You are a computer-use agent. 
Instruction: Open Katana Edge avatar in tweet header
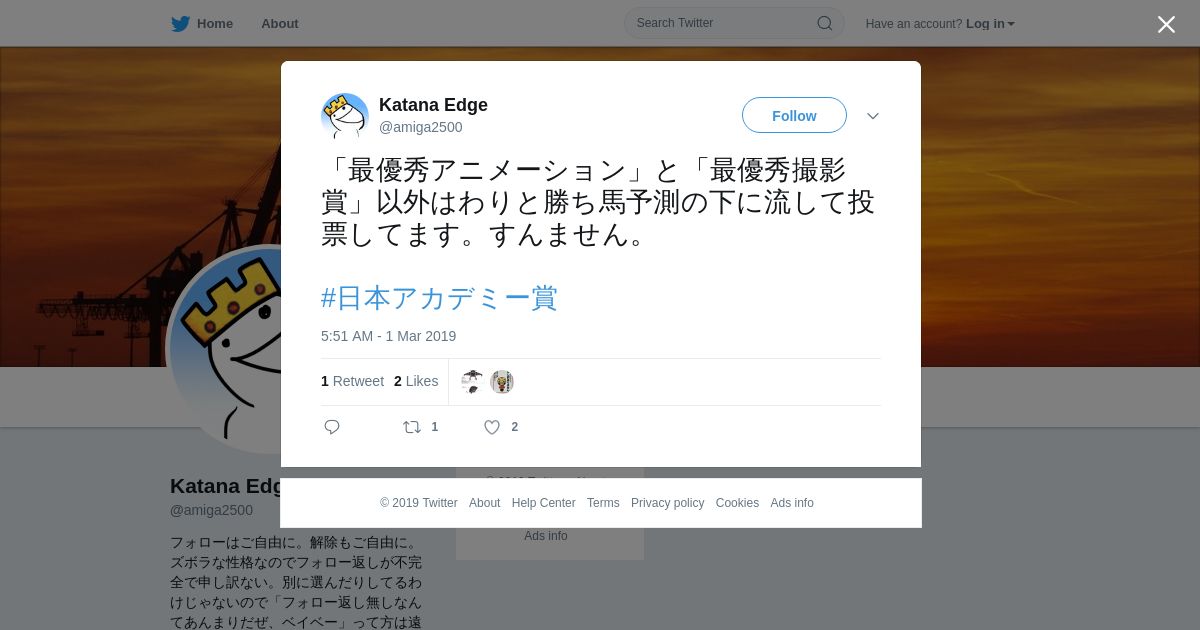[345, 116]
